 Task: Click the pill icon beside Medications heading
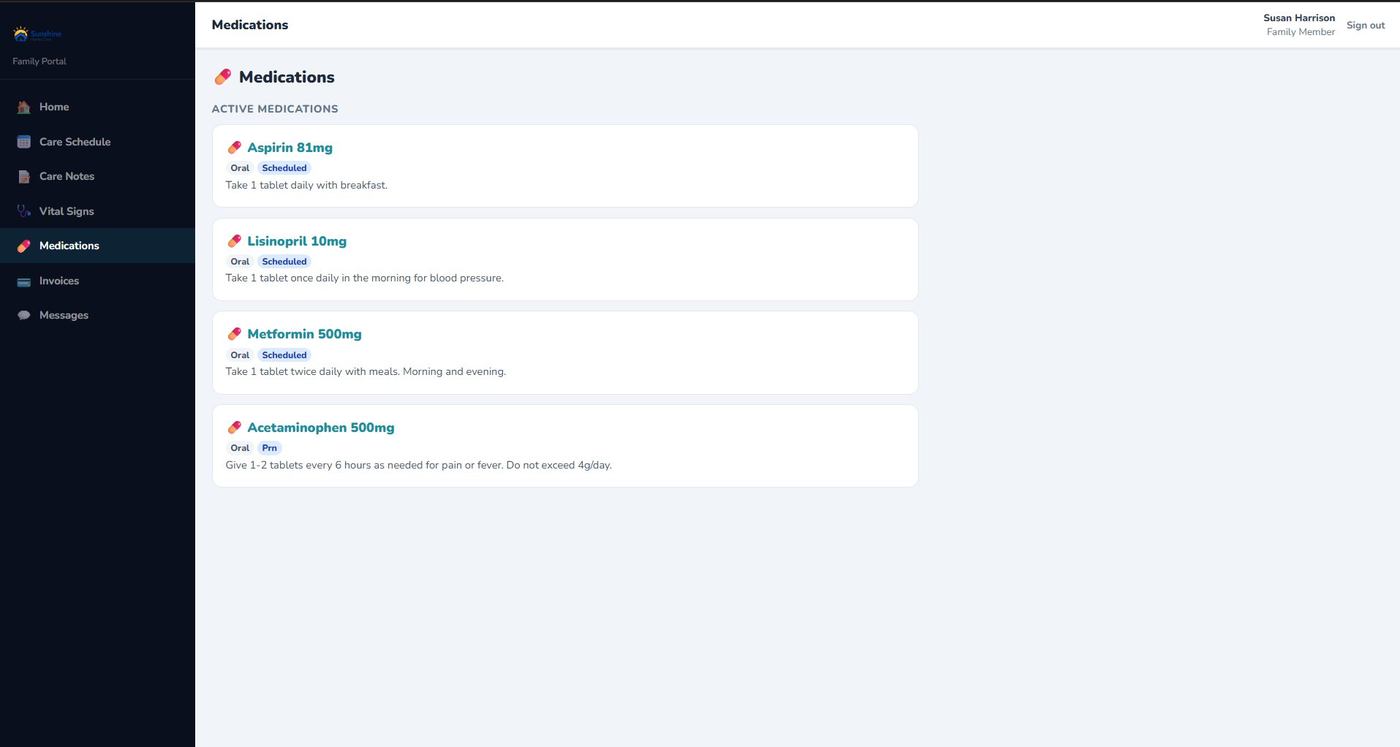pyautogui.click(x=223, y=77)
